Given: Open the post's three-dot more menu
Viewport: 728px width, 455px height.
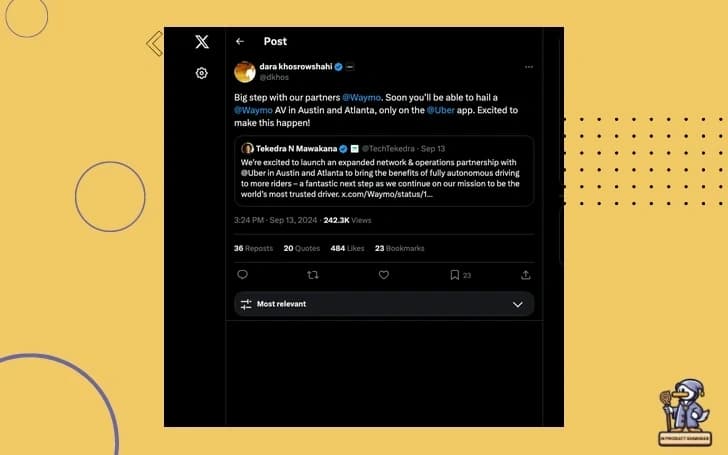Looking at the screenshot, I should (x=529, y=66).
